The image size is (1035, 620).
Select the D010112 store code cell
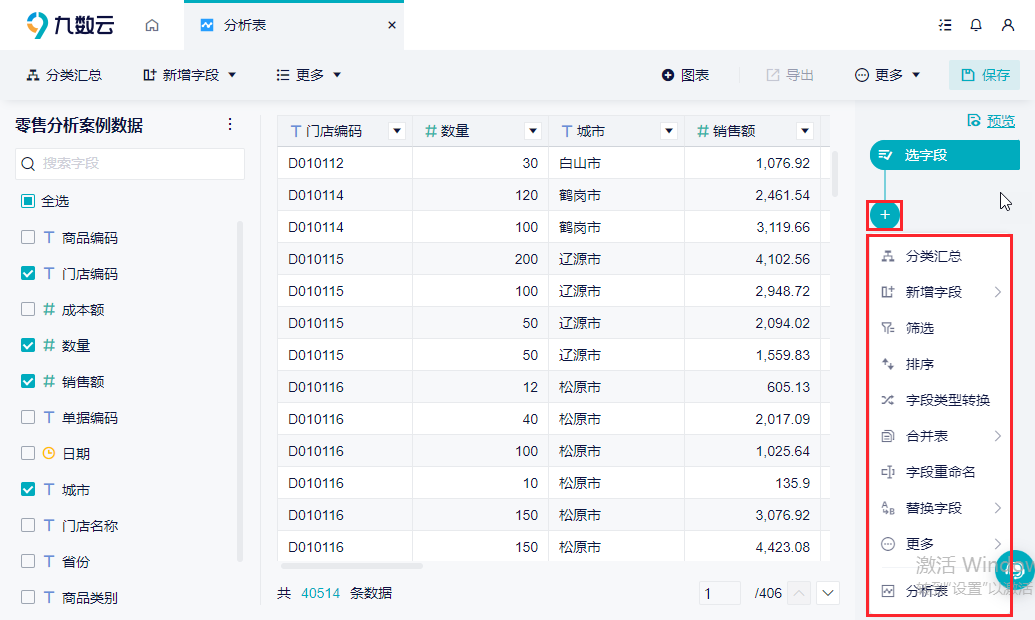tap(345, 163)
